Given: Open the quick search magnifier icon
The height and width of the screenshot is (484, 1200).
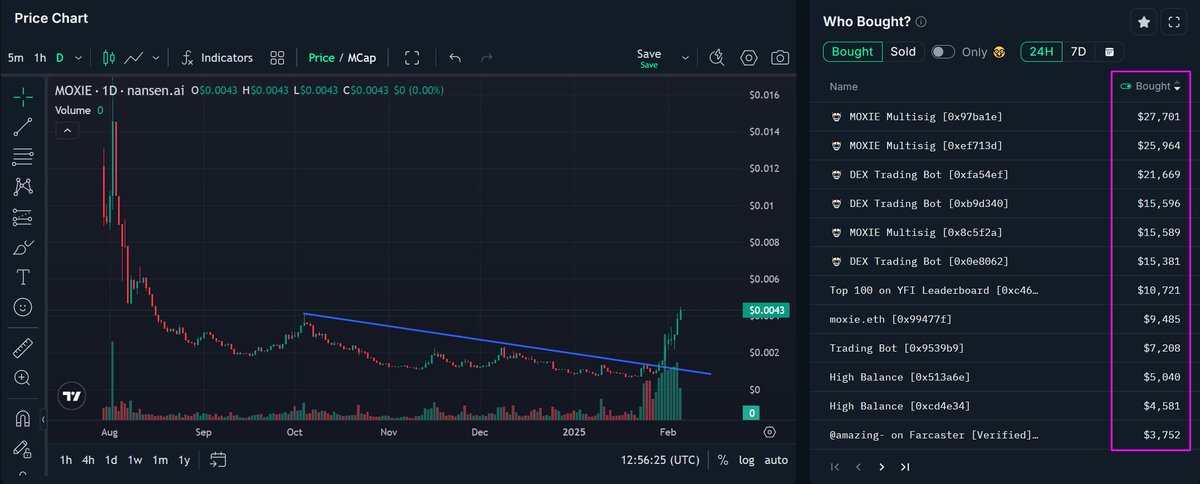Looking at the screenshot, I should [716, 57].
